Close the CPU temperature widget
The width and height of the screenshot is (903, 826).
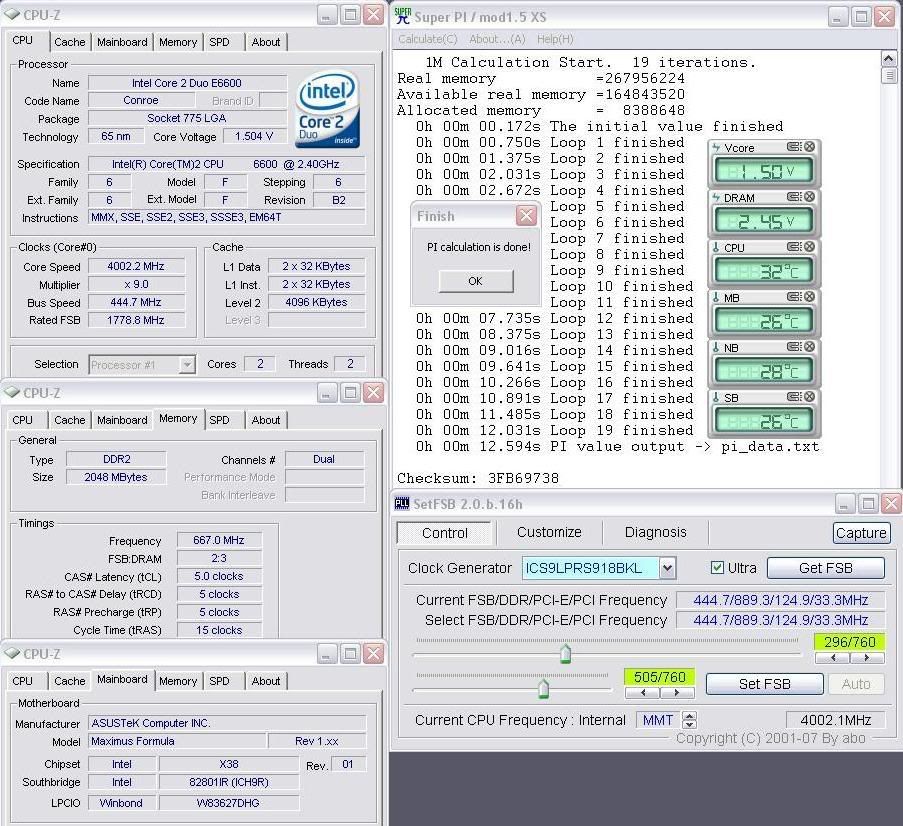809,247
